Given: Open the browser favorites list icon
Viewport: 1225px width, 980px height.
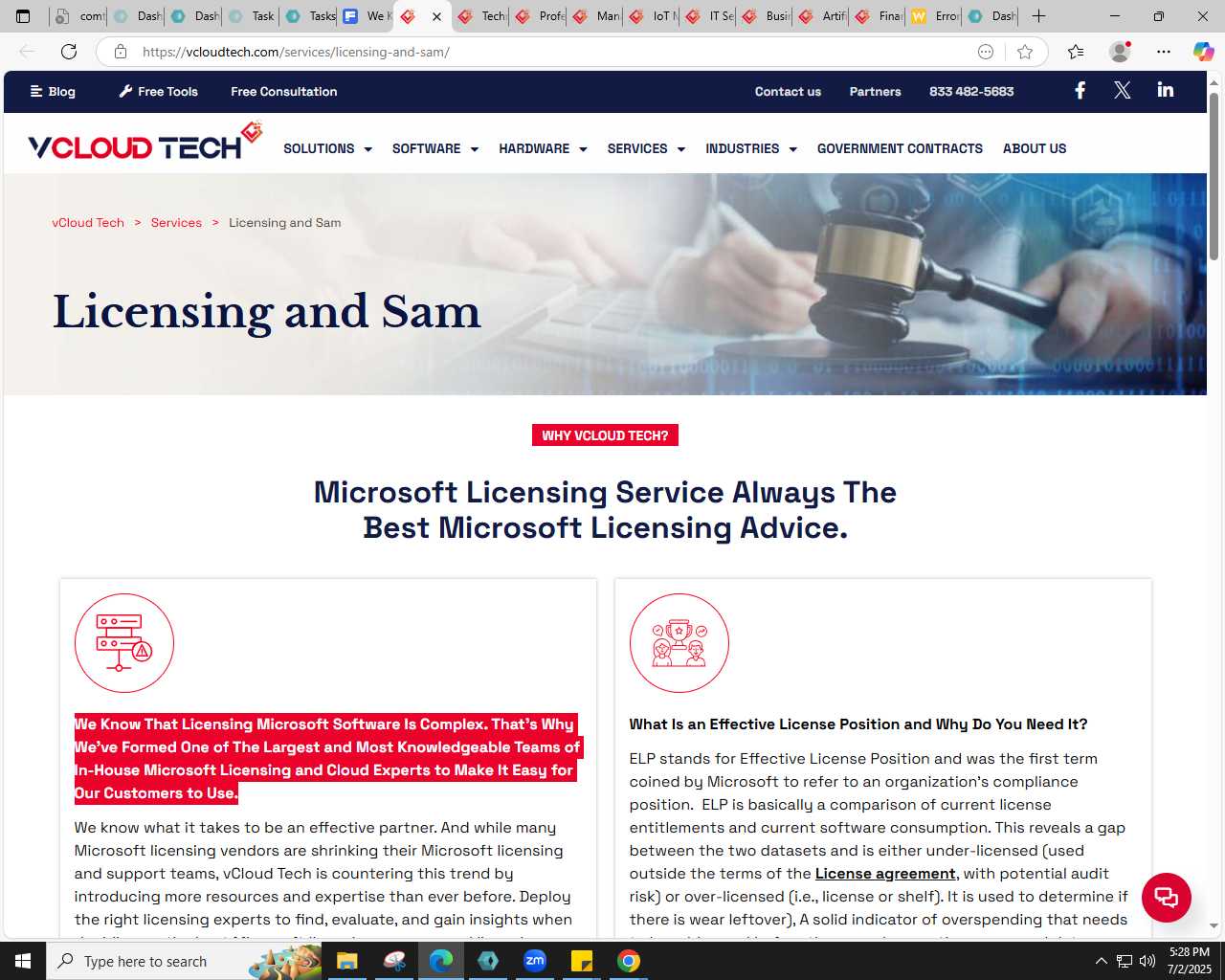Looking at the screenshot, I should pyautogui.click(x=1076, y=52).
